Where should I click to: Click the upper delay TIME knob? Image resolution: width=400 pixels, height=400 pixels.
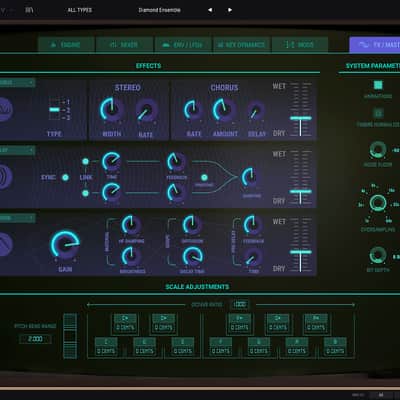coord(111,161)
